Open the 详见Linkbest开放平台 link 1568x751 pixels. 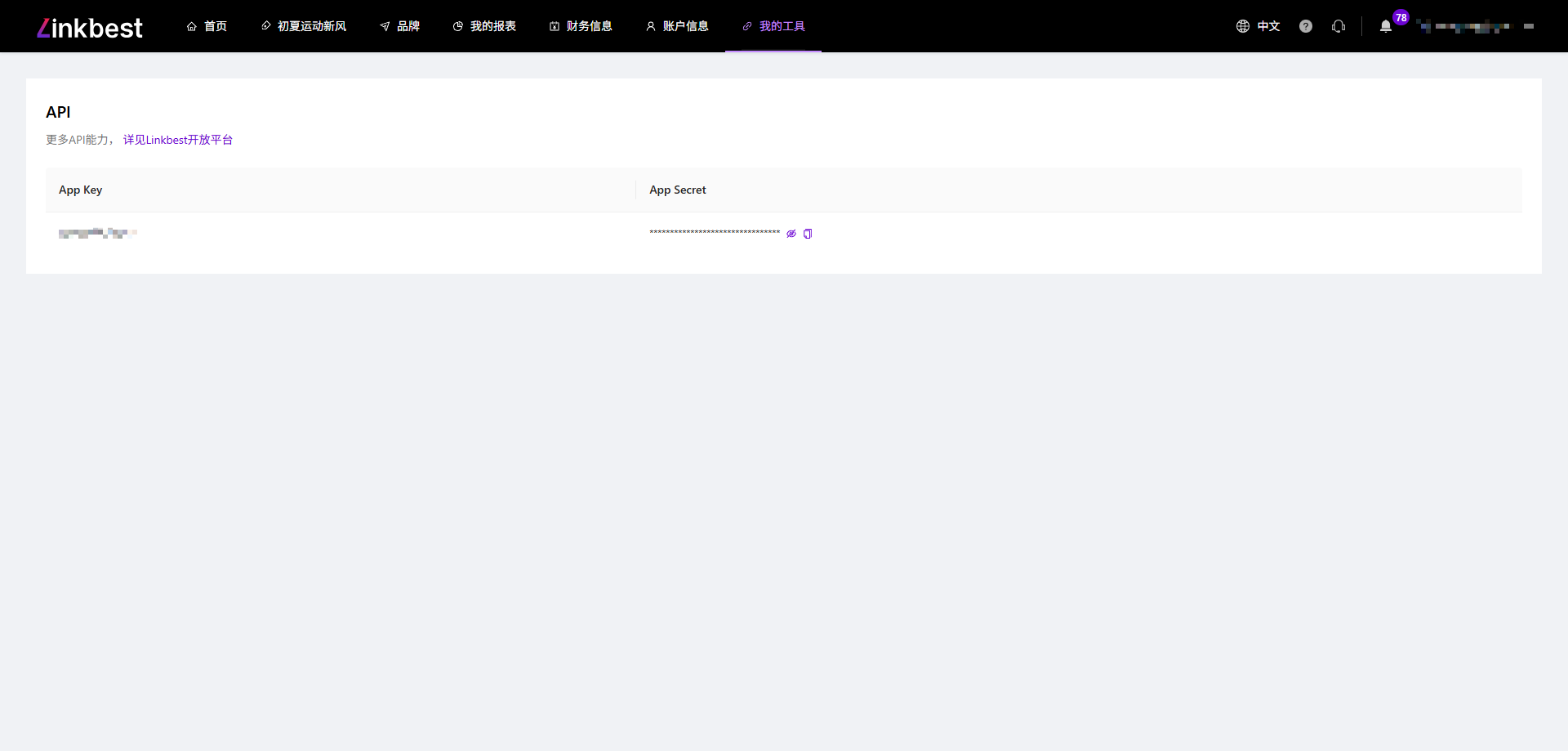pyautogui.click(x=178, y=140)
